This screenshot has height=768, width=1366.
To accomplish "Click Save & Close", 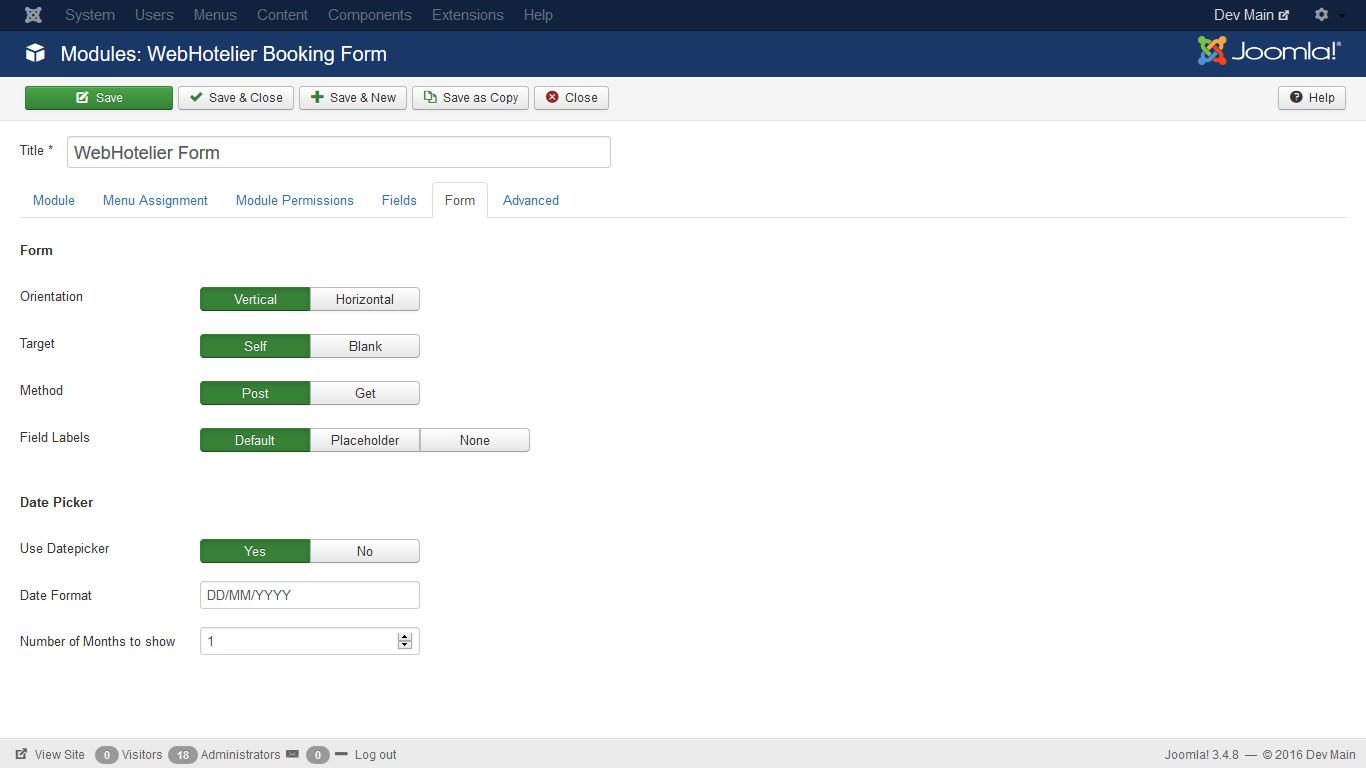I will point(236,97).
